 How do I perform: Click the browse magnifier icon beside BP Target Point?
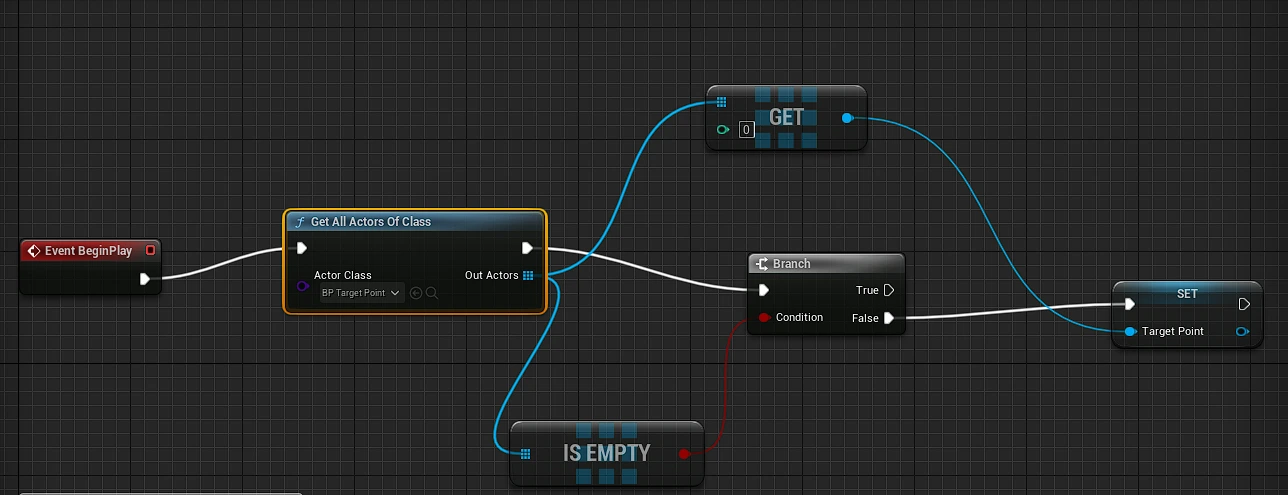pos(432,293)
